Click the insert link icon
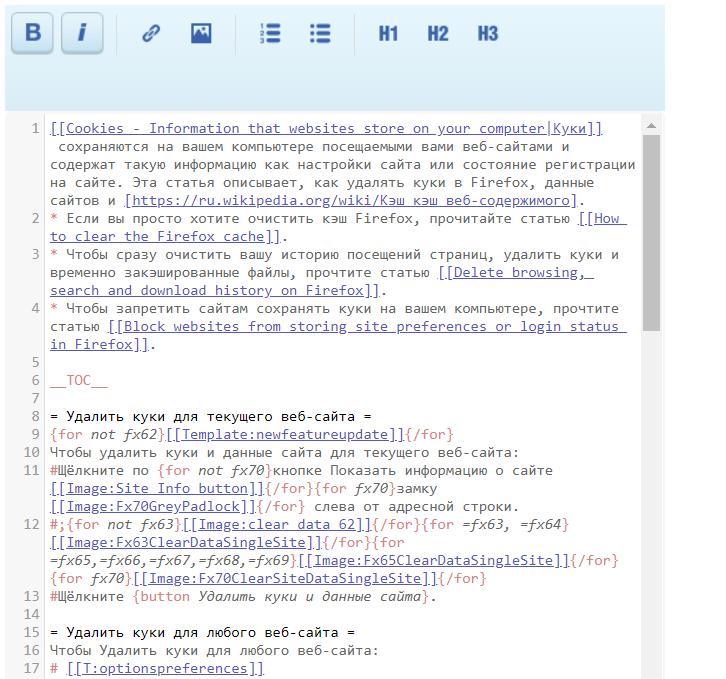The image size is (726, 679). (151, 33)
